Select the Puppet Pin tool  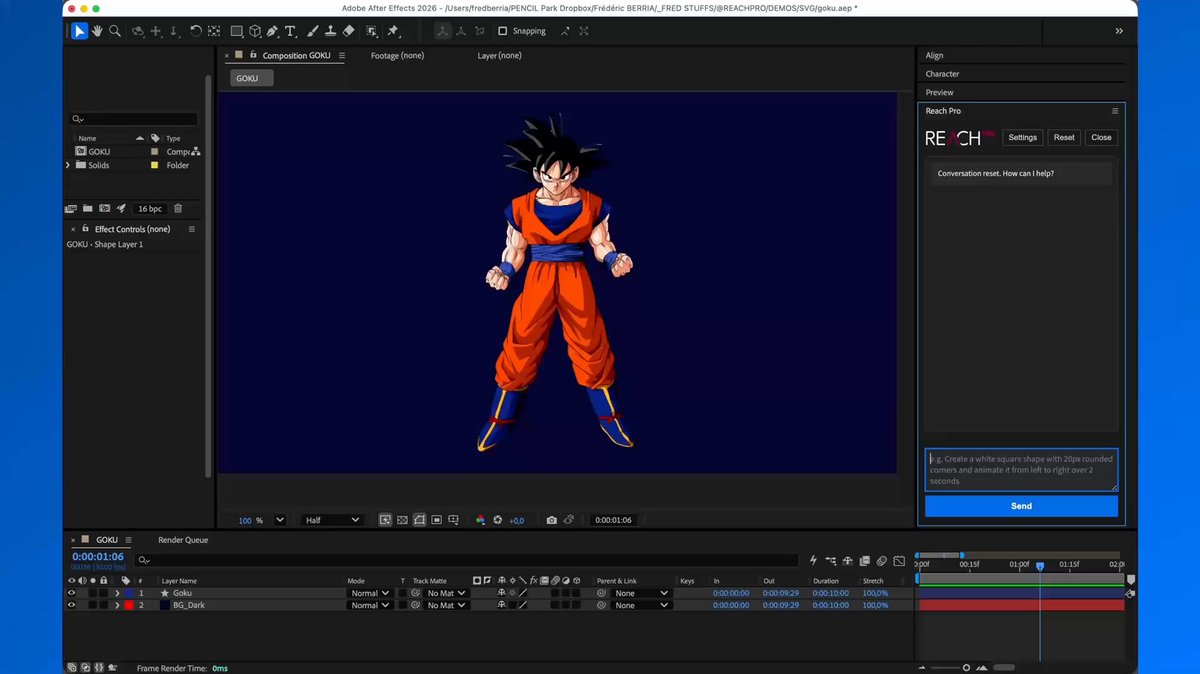pyautogui.click(x=393, y=31)
